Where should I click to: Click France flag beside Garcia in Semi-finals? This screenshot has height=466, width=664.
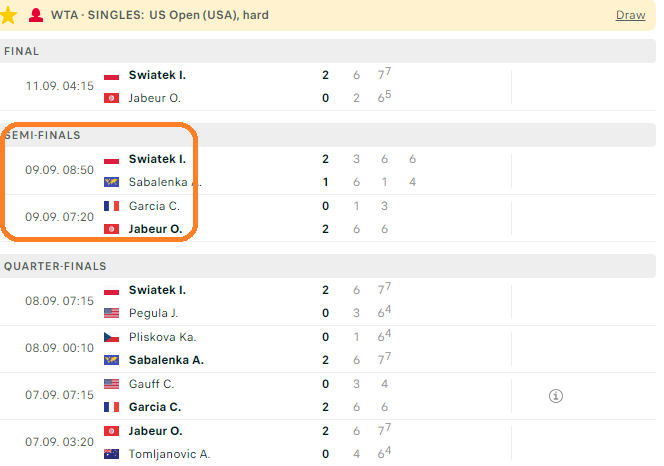(x=111, y=206)
